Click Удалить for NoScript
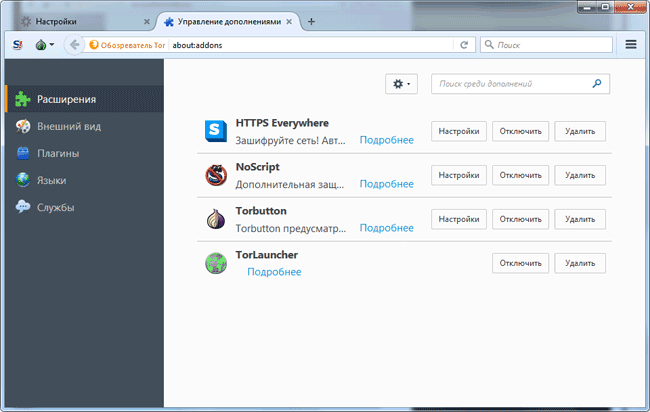The image size is (650, 412). click(x=580, y=175)
